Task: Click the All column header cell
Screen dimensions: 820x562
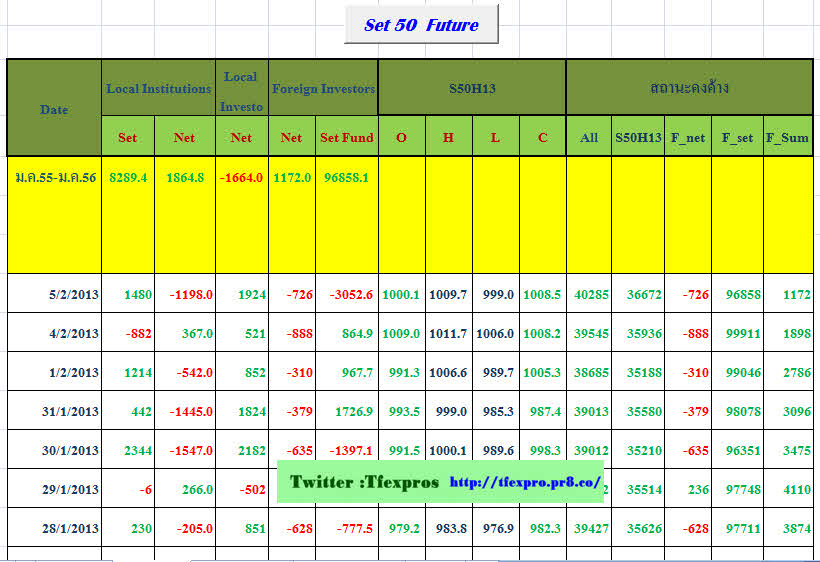Action: pyautogui.click(x=589, y=137)
